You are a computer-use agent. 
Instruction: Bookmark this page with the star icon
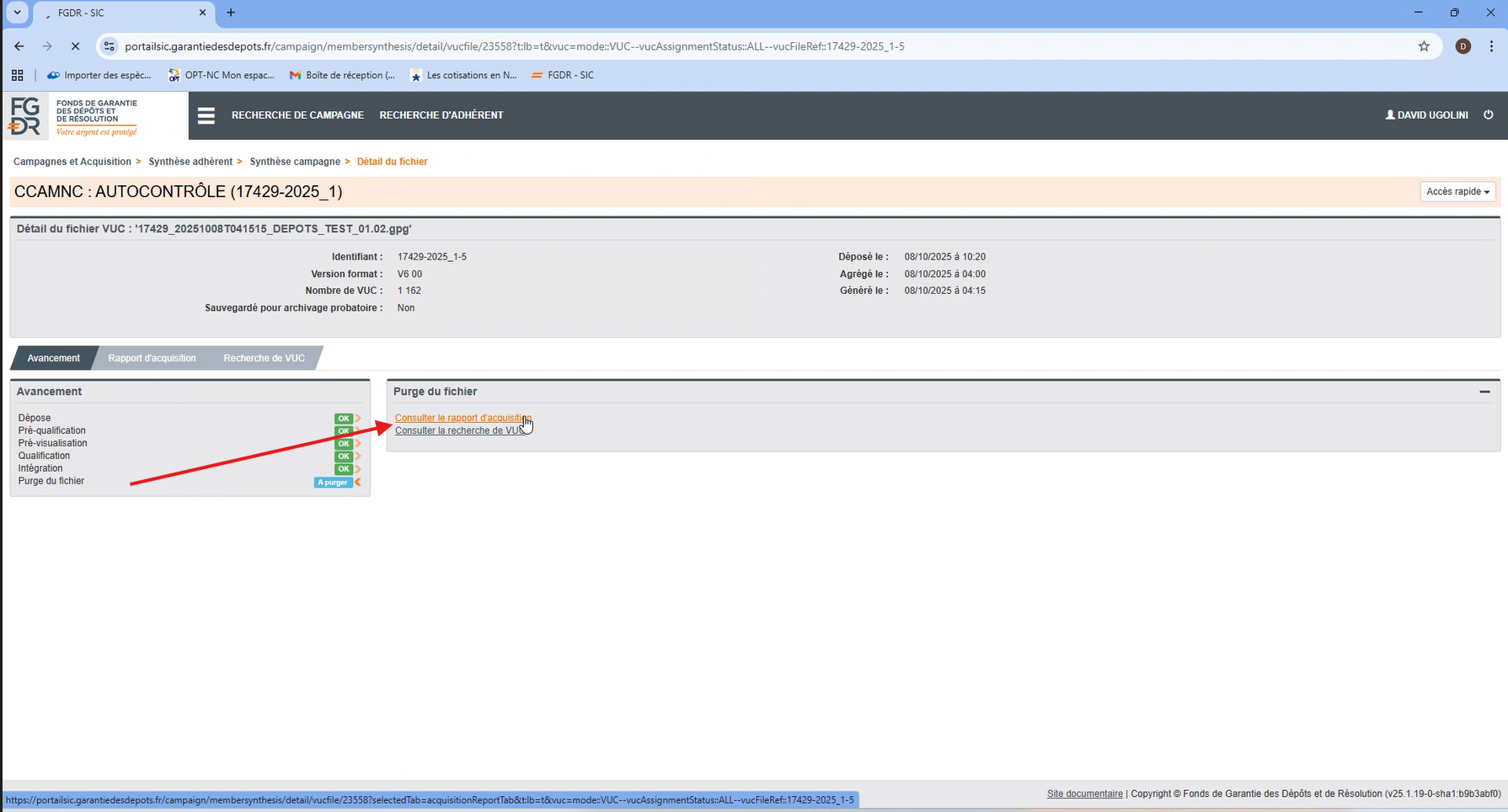pyautogui.click(x=1424, y=46)
